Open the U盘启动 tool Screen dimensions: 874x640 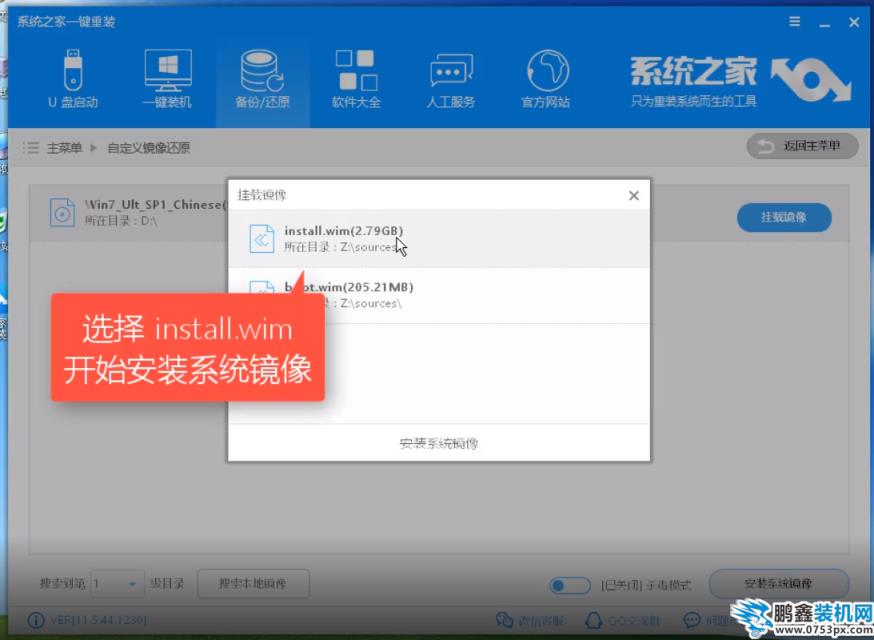tap(73, 78)
